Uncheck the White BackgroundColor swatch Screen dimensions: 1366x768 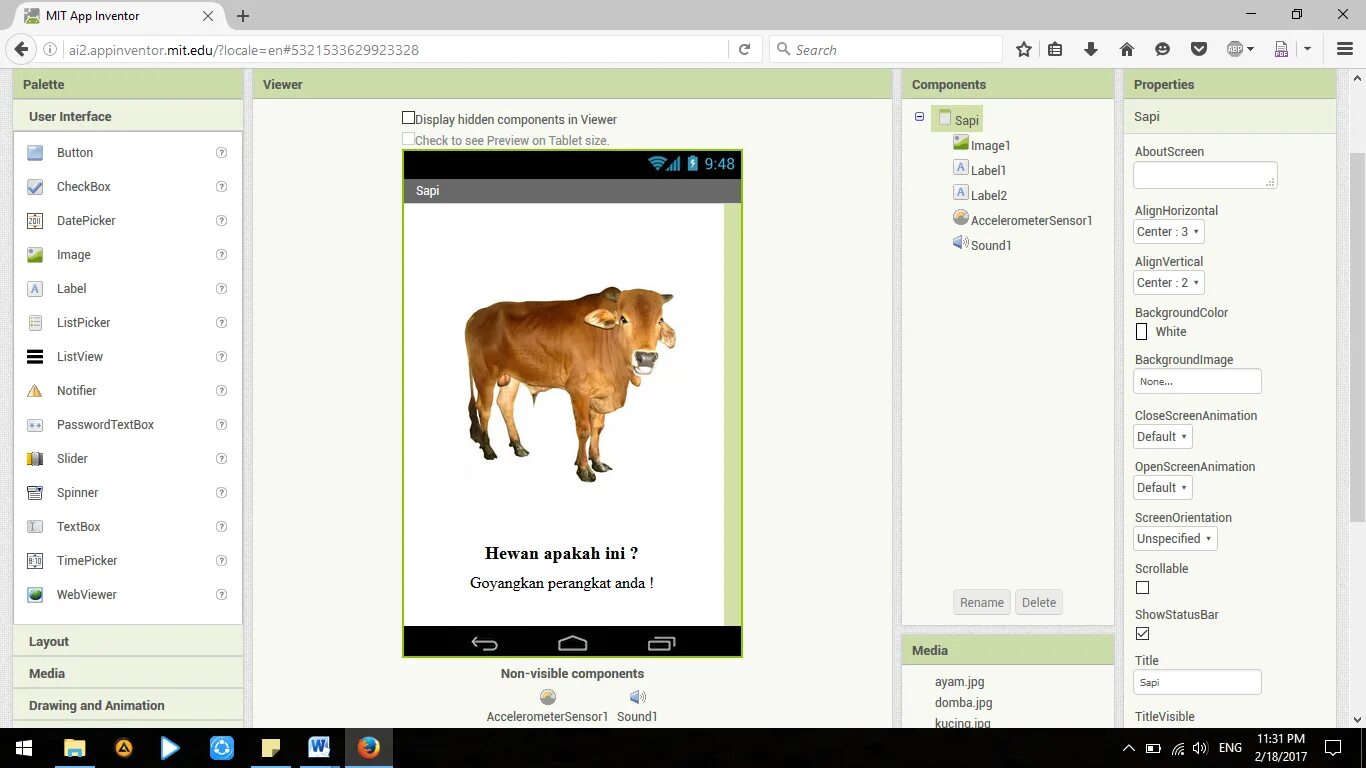click(x=1141, y=331)
